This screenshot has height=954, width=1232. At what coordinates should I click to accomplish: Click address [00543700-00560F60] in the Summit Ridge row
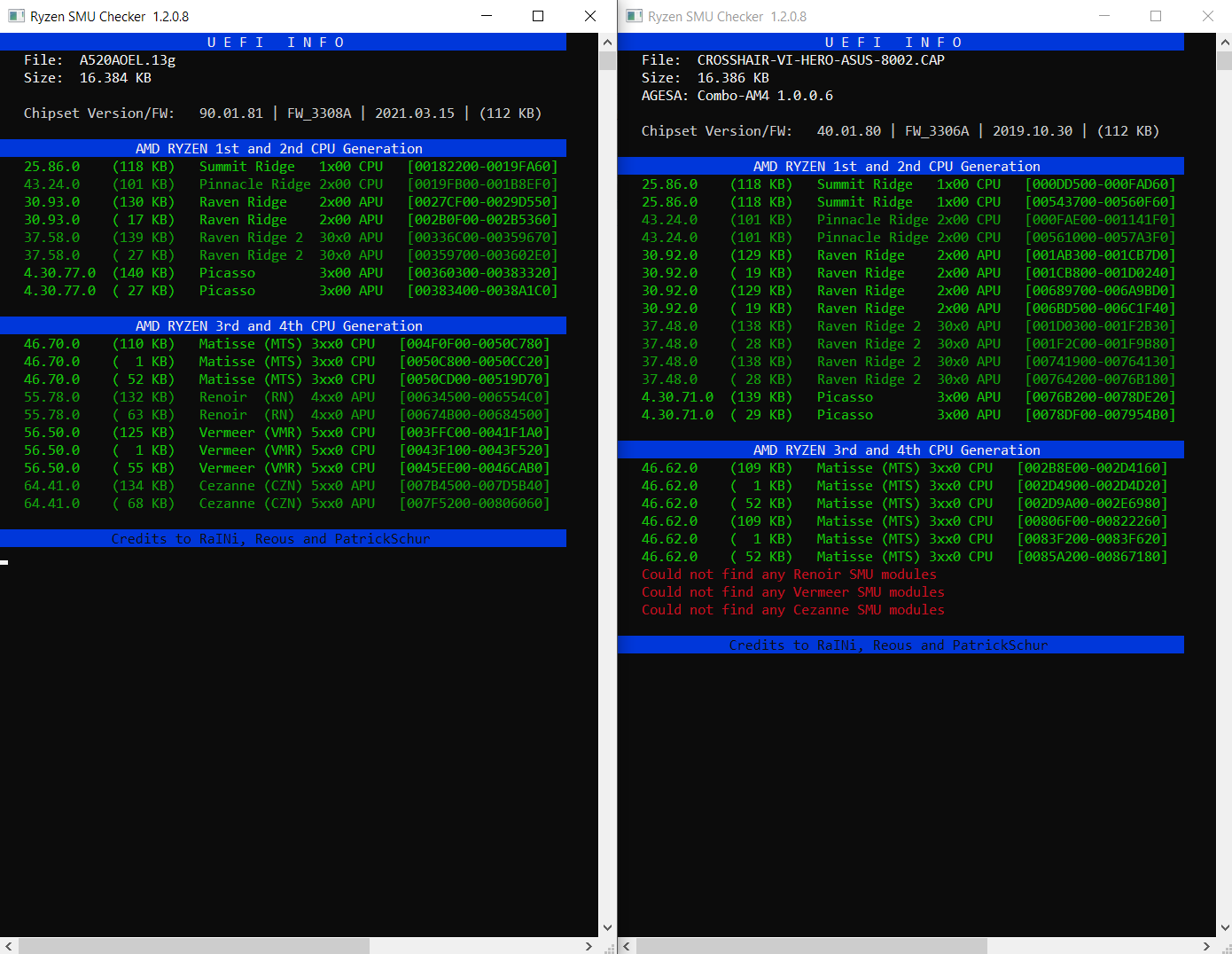pos(1101,202)
